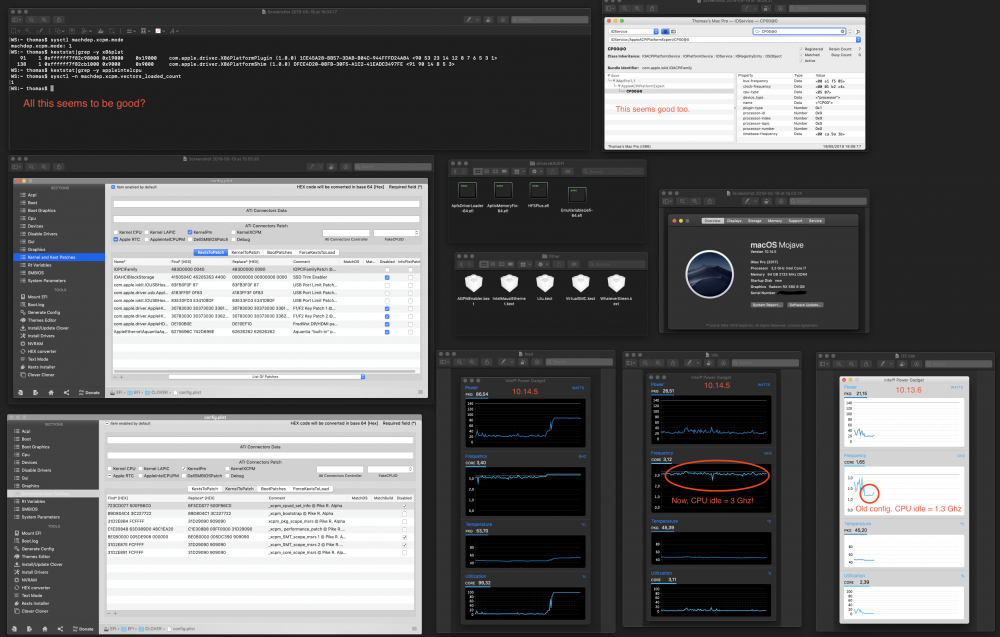Enable AppleIntelCPUPM checkbox in inactive Clover window
Viewport: 1000px width, 637px height.
pos(140,476)
